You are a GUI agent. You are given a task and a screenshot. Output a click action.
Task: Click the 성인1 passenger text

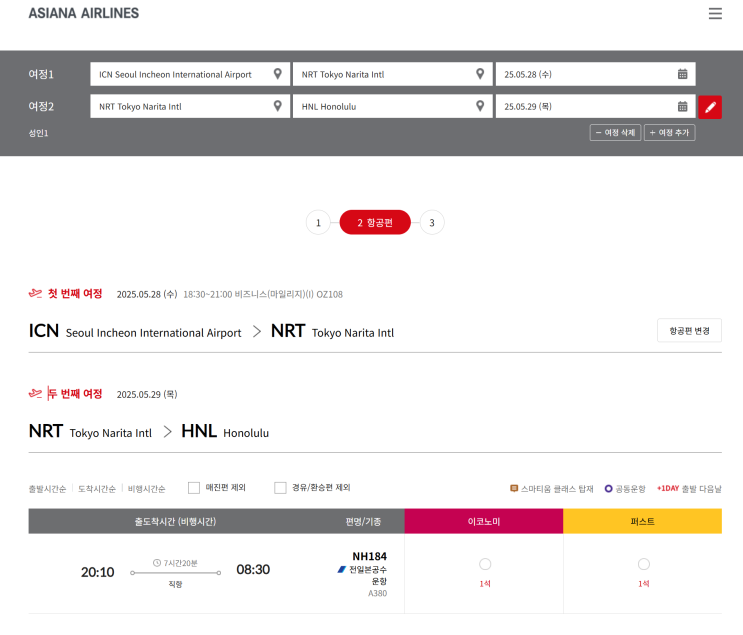pyautogui.click(x=38, y=133)
